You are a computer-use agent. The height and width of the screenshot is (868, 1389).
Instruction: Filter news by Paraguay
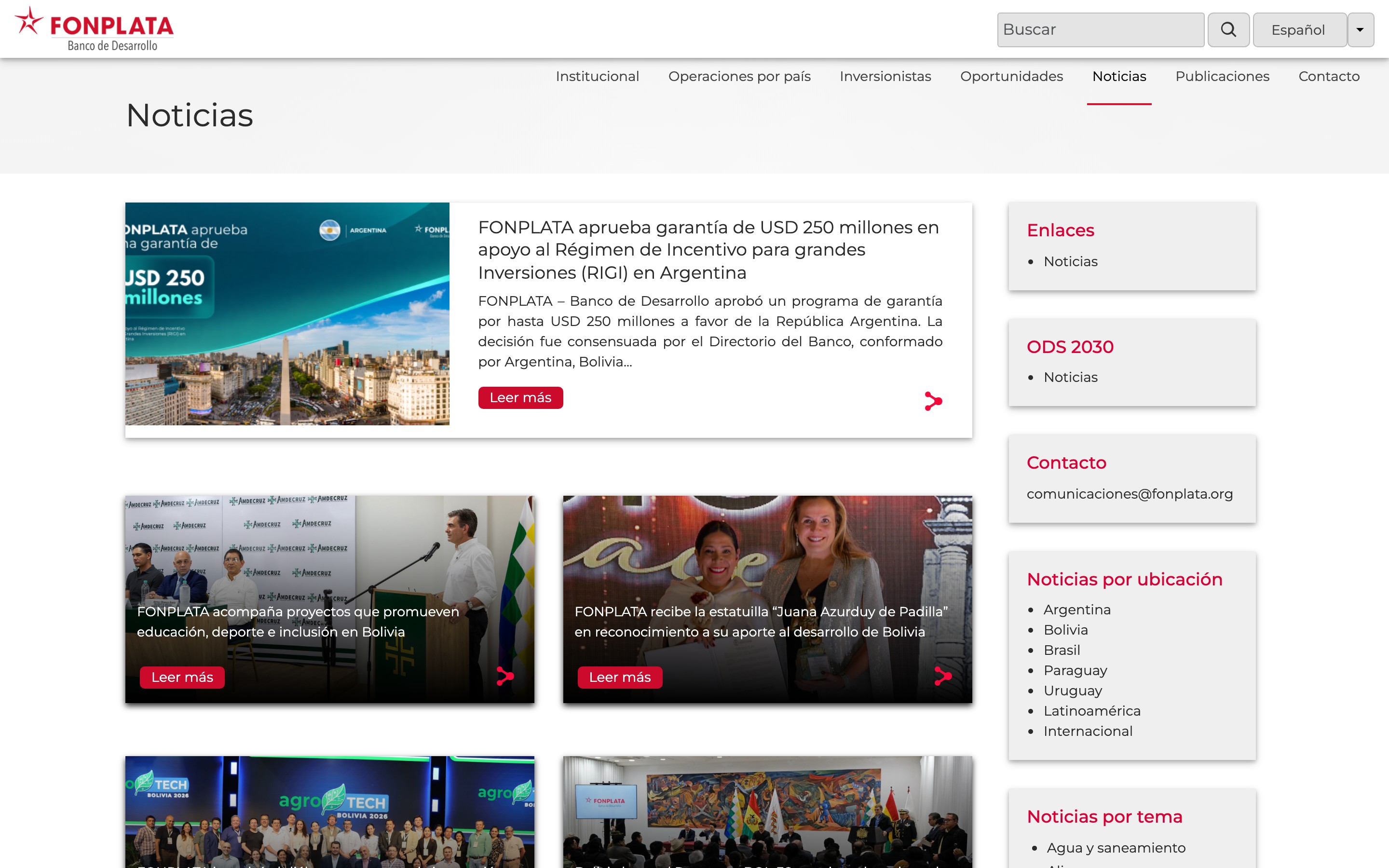1075,670
